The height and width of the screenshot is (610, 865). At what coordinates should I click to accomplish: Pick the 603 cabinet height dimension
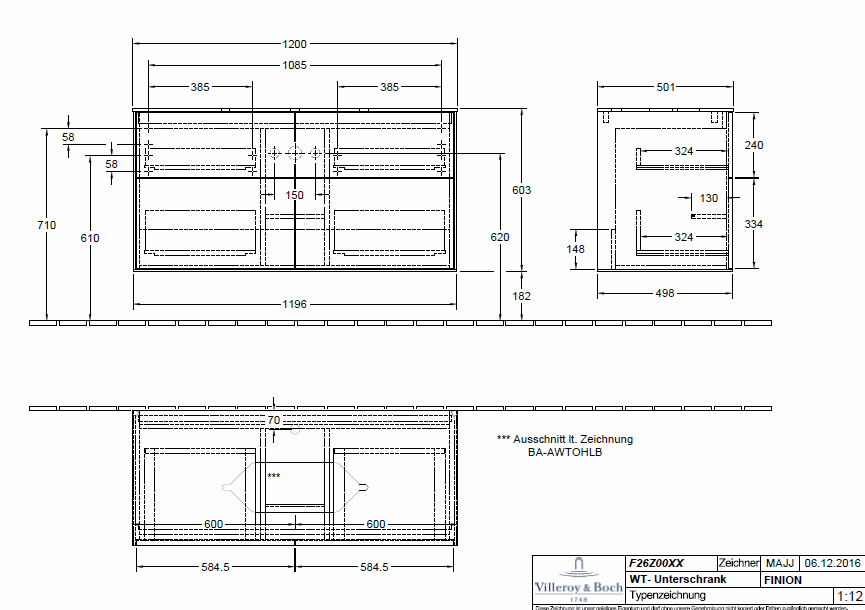(x=521, y=190)
